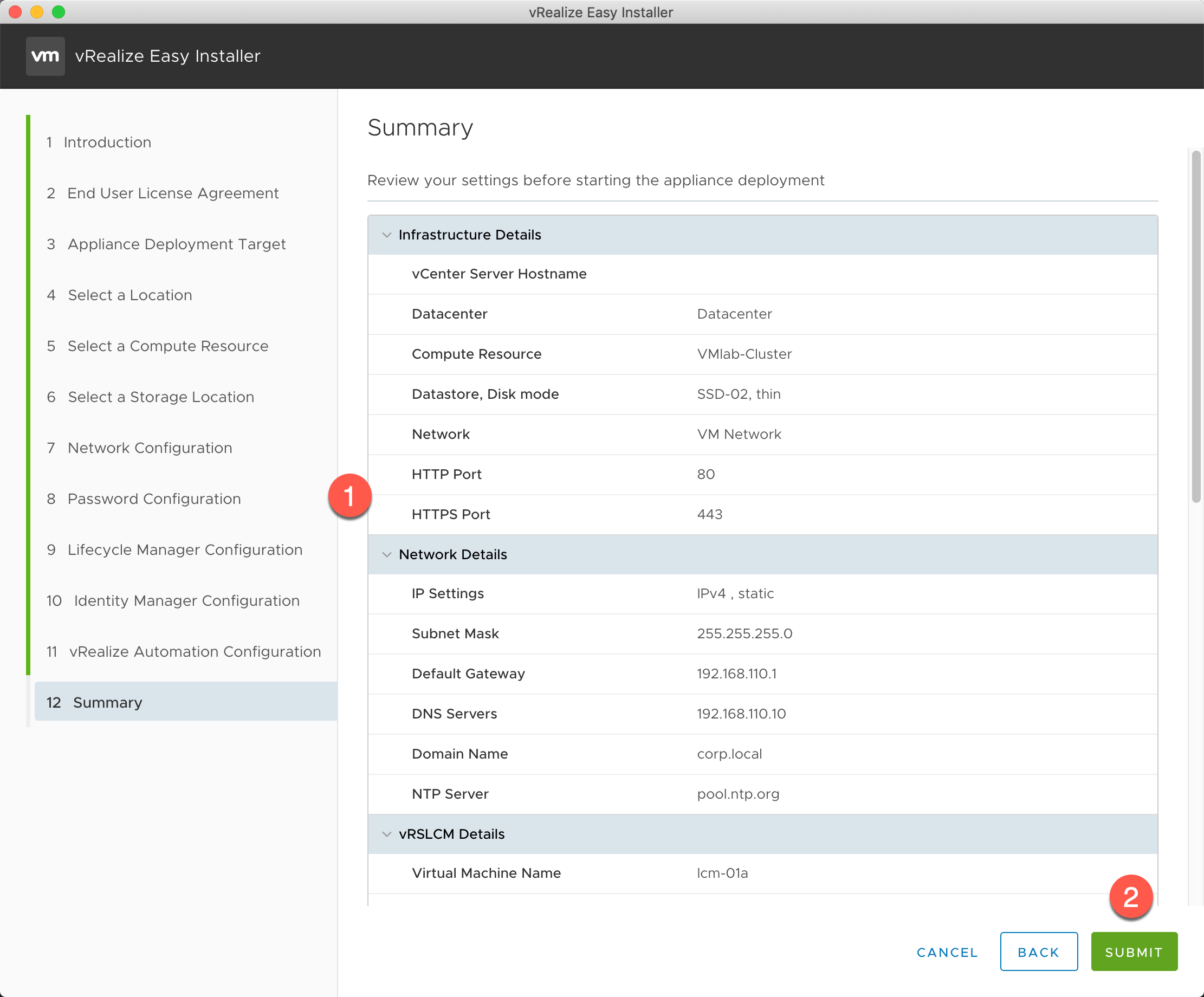Click the Datacenter value
The image size is (1204, 997).
(734, 314)
